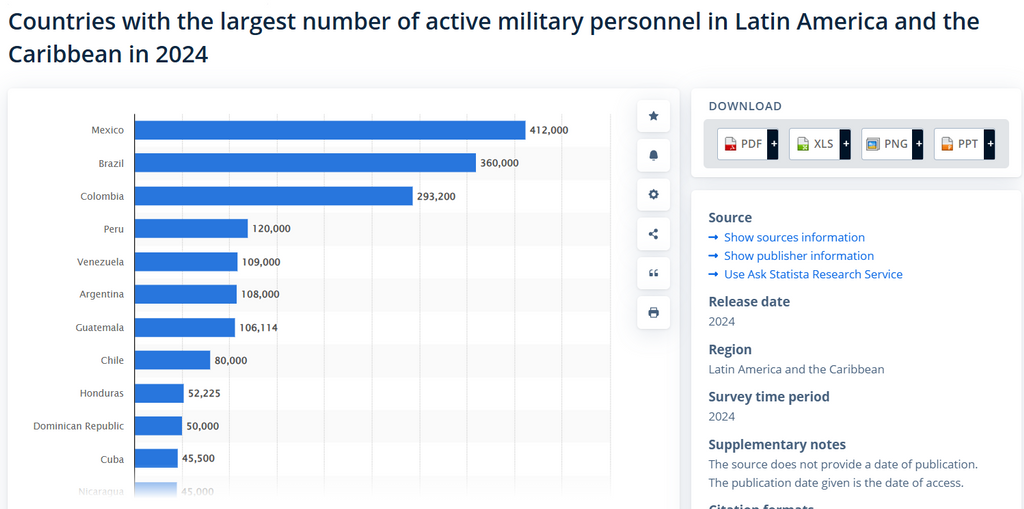Click the Colombia bar in chart
The width and height of the screenshot is (1024, 509).
click(x=273, y=196)
